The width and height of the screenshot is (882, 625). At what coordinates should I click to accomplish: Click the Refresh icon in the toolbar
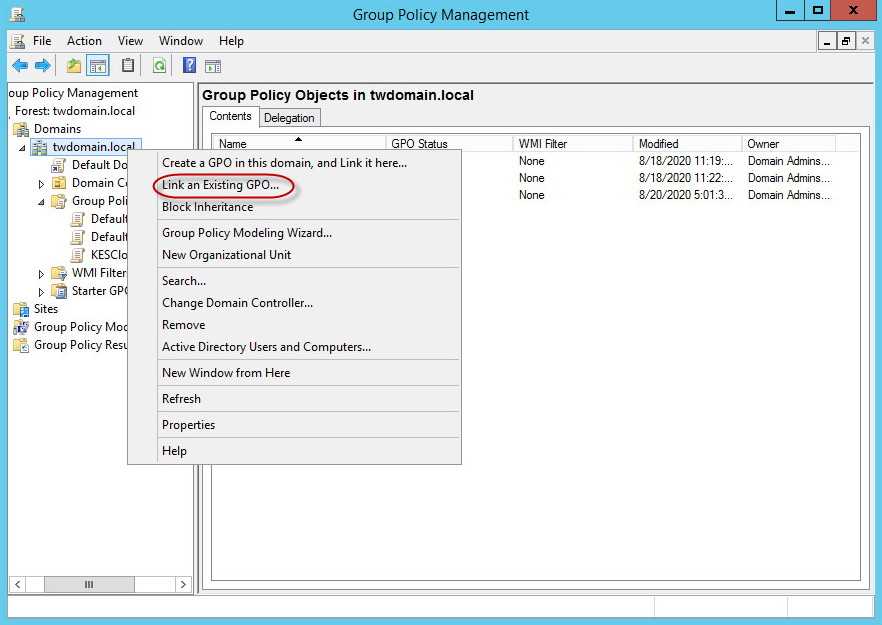point(159,65)
